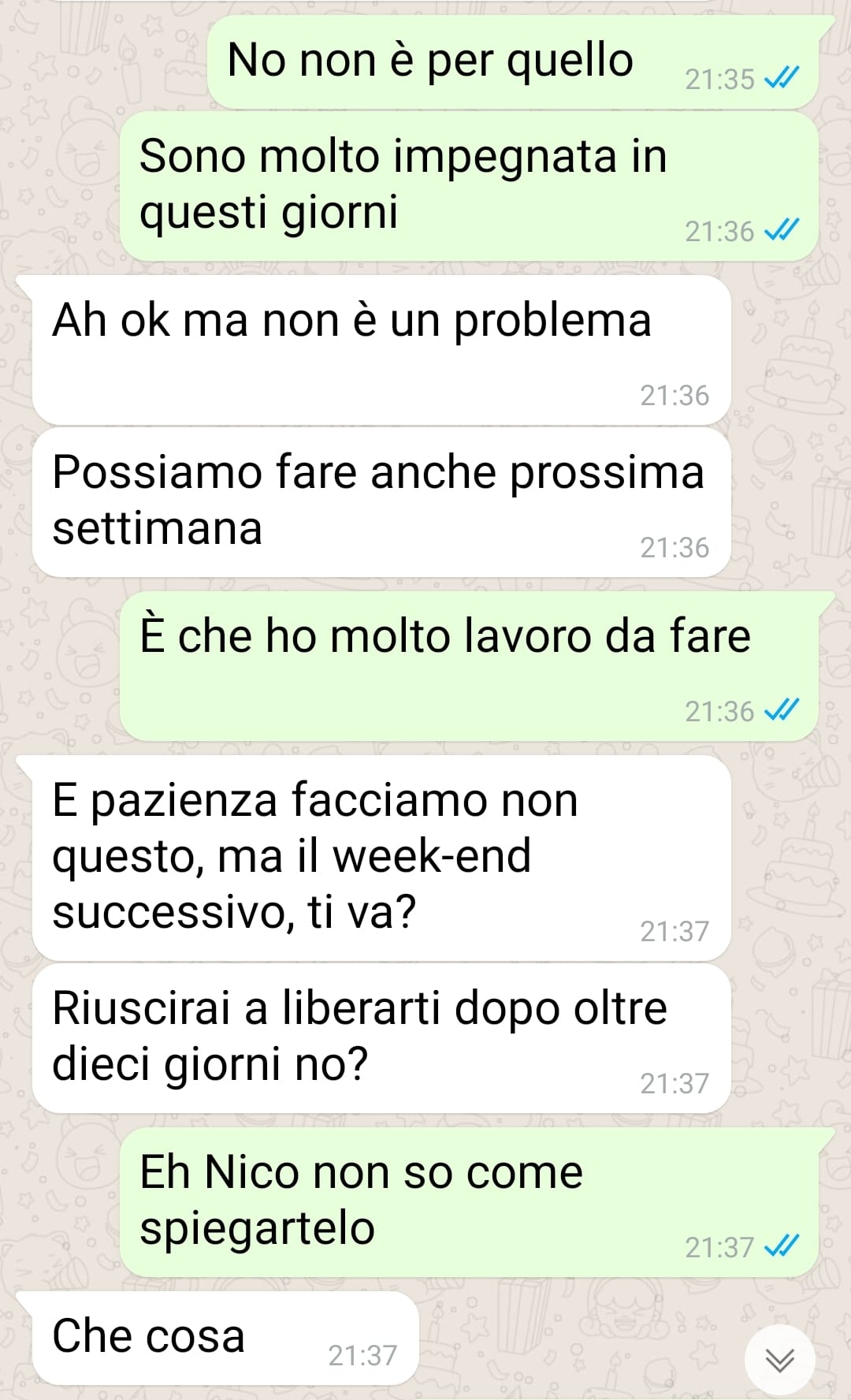Viewport: 851px width, 1400px height.
Task: Tap the 21:37 timestamp on 'Che cosa'
Action: click(362, 1356)
